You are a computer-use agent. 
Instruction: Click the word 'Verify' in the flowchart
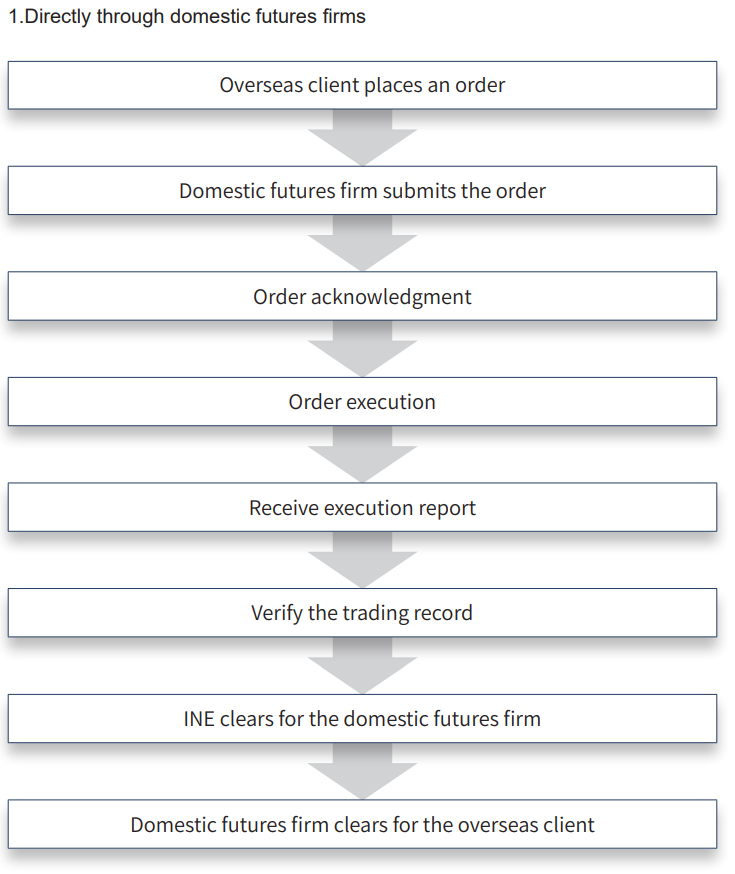[x=276, y=613]
